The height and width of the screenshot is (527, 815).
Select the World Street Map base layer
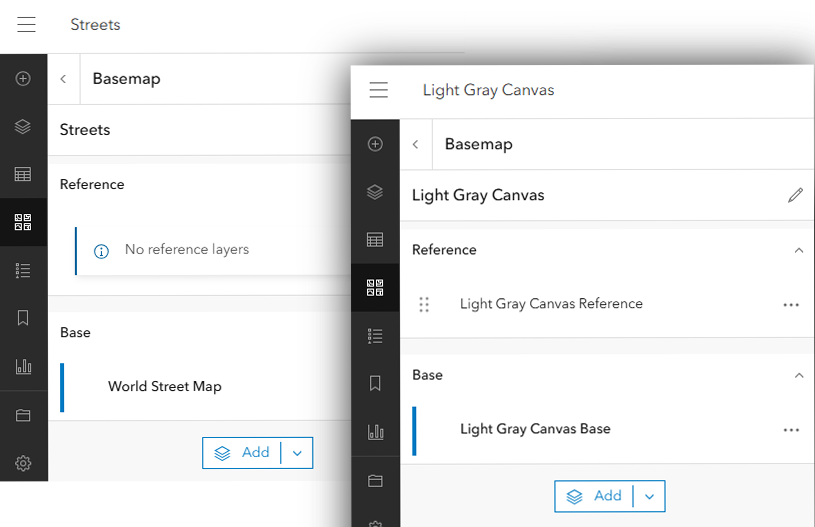[x=165, y=387]
